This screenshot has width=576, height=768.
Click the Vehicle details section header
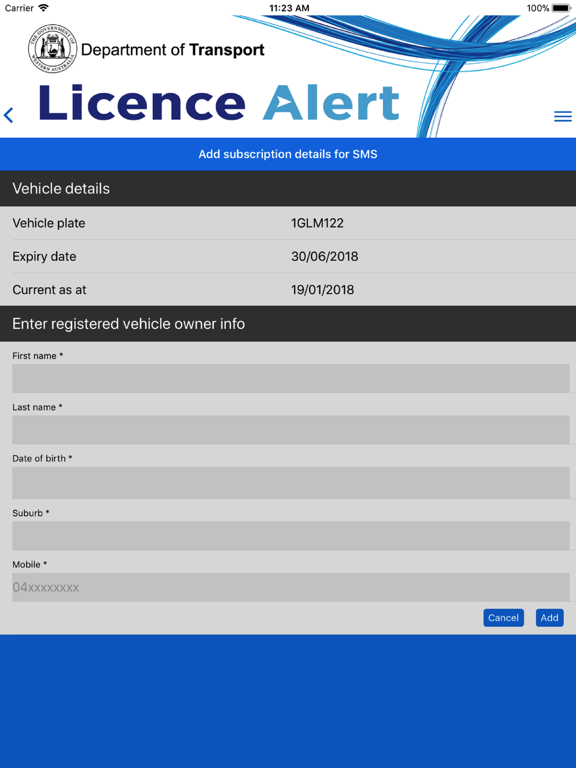tap(288, 189)
